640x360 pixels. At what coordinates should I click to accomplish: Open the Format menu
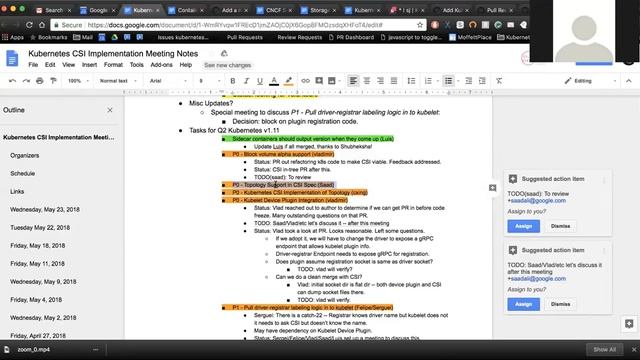coord(113,65)
